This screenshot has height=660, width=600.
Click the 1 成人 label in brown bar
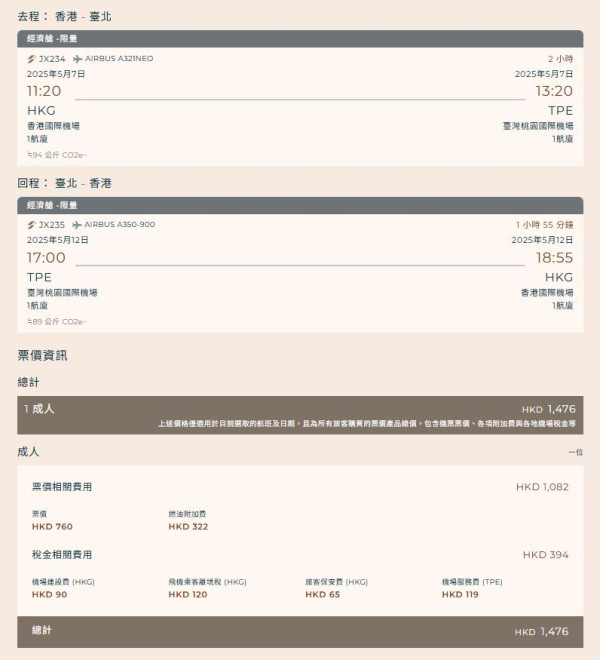click(x=39, y=409)
